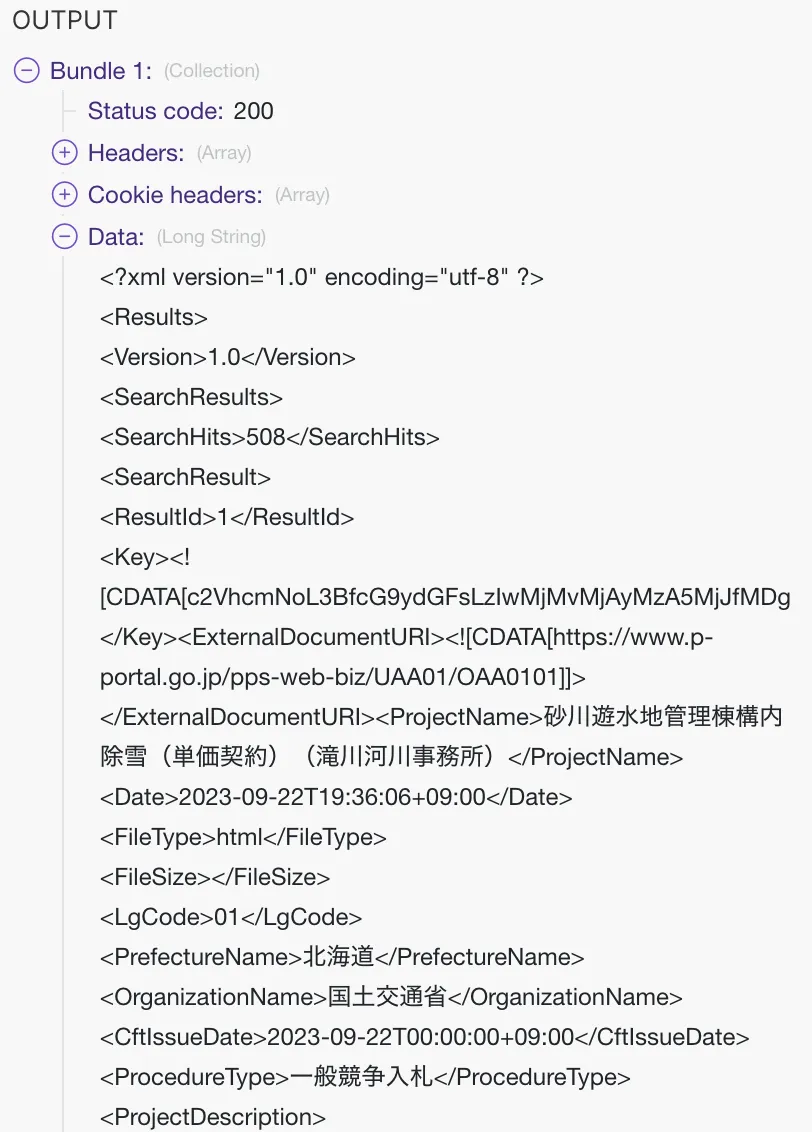Select the SearchHits value 508 line
Image resolution: width=812 pixels, height=1132 pixels.
(267, 437)
